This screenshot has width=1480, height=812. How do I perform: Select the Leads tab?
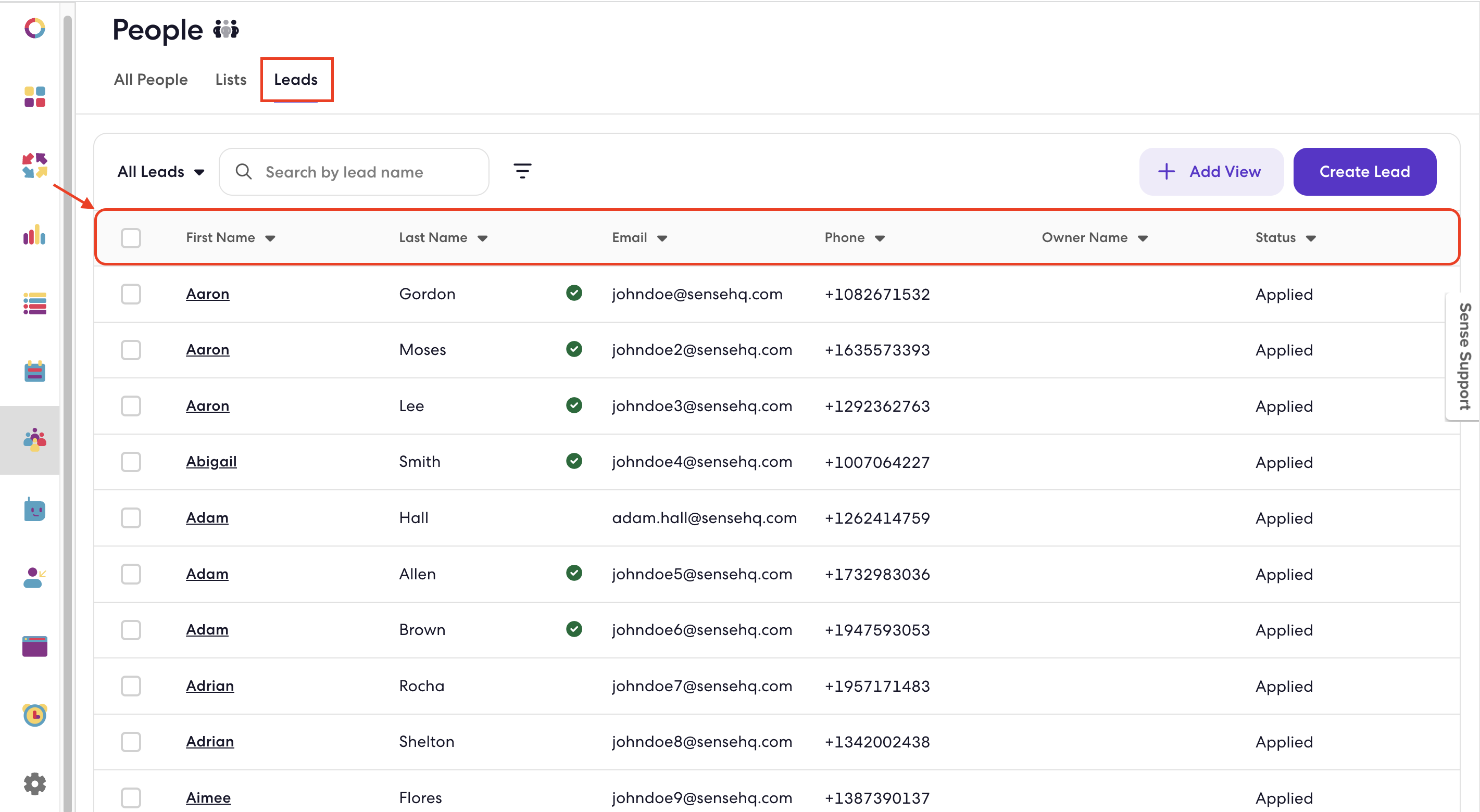pos(295,79)
